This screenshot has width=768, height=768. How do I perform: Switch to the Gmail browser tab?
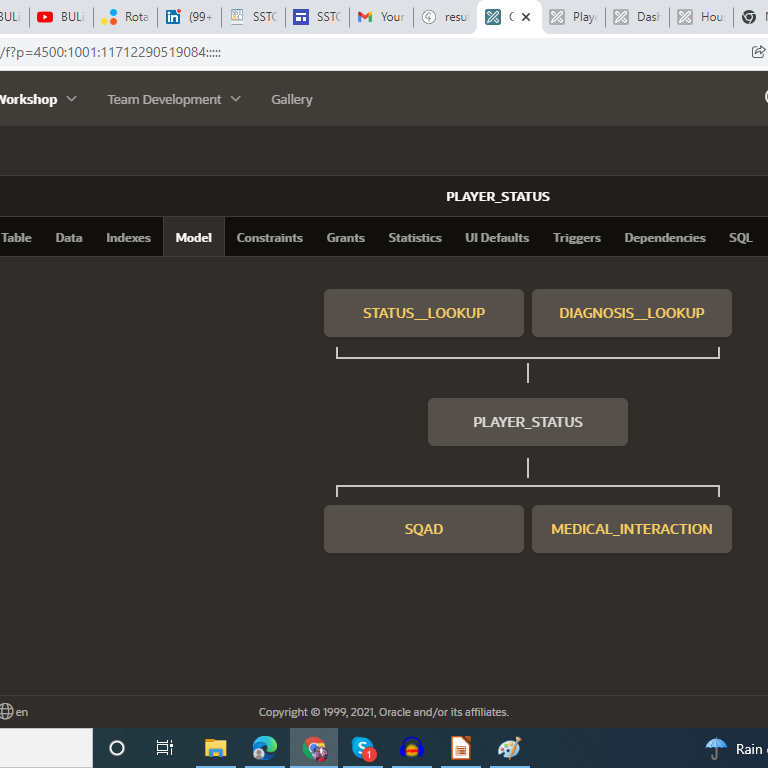tap(380, 17)
